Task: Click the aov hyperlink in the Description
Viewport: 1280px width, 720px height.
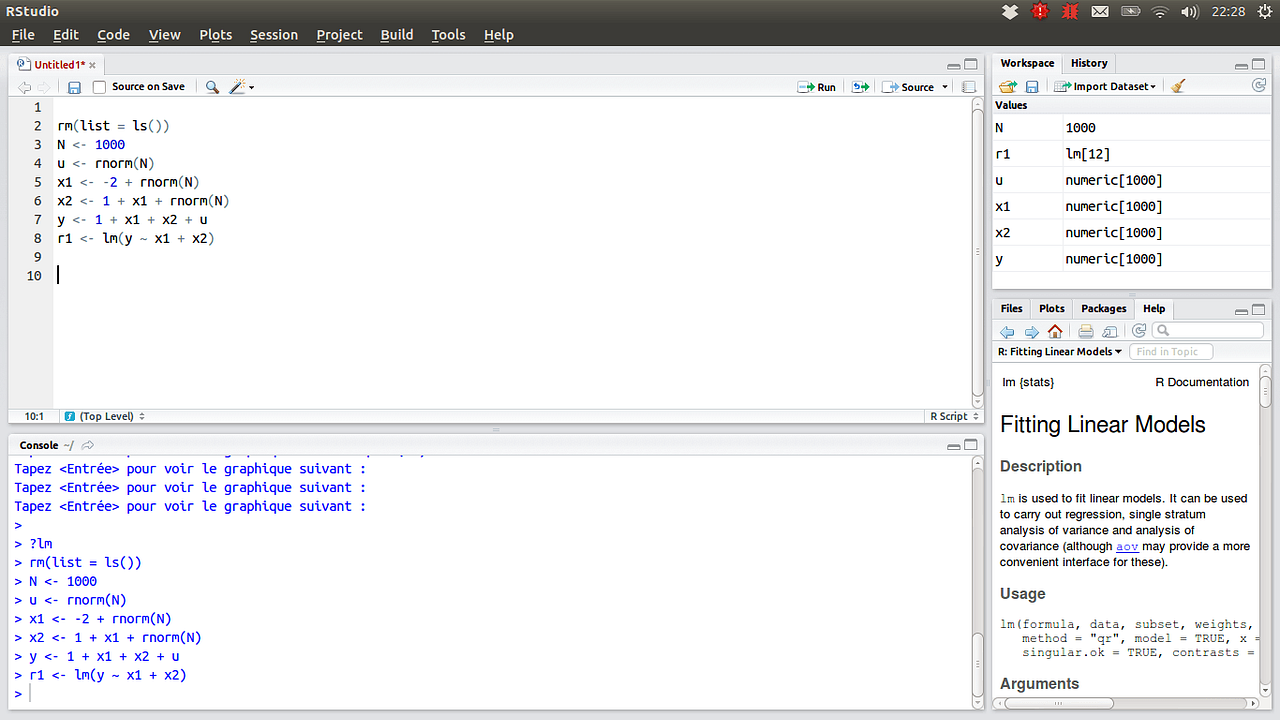Action: point(1127,546)
